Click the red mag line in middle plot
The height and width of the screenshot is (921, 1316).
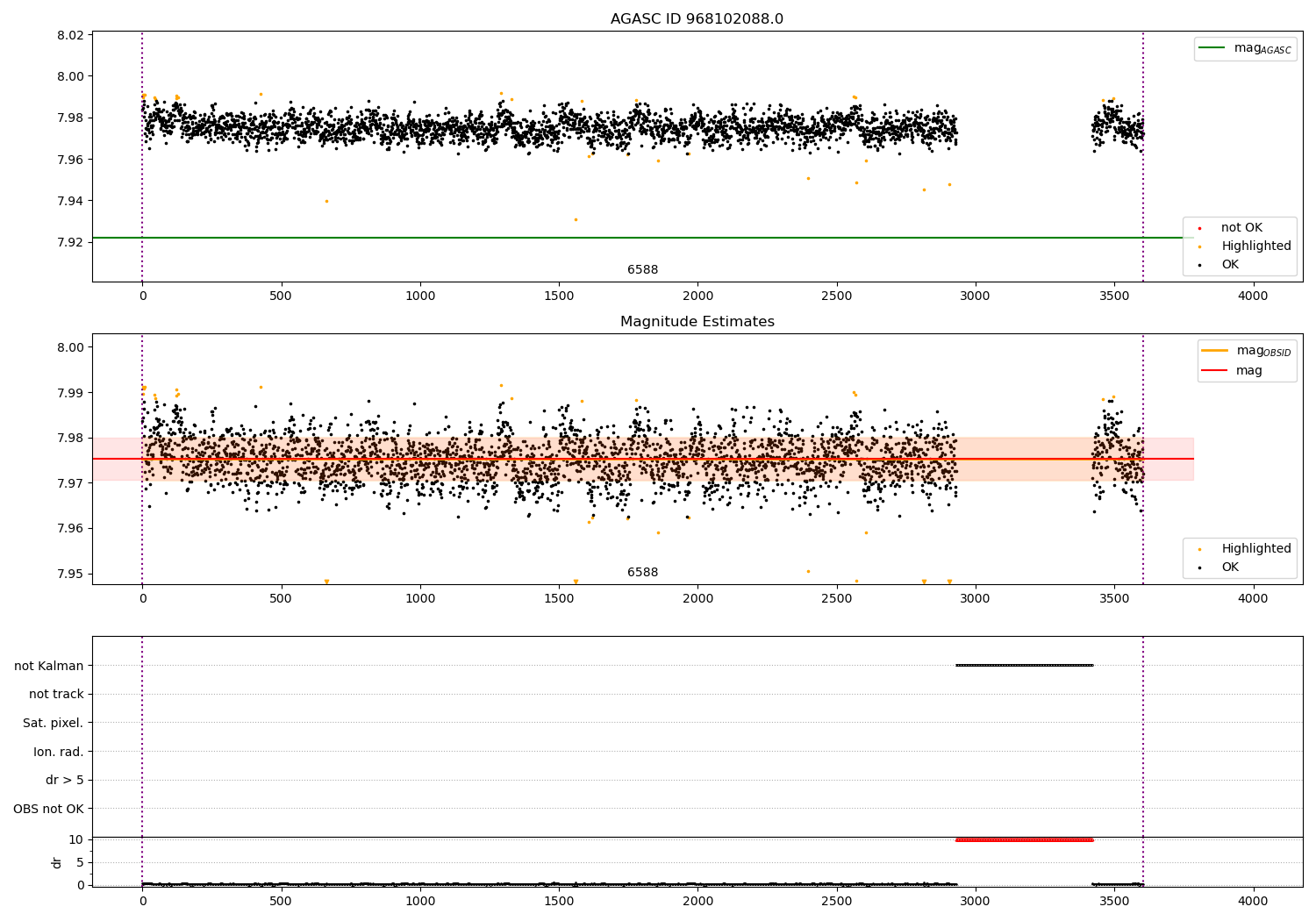coord(642,459)
